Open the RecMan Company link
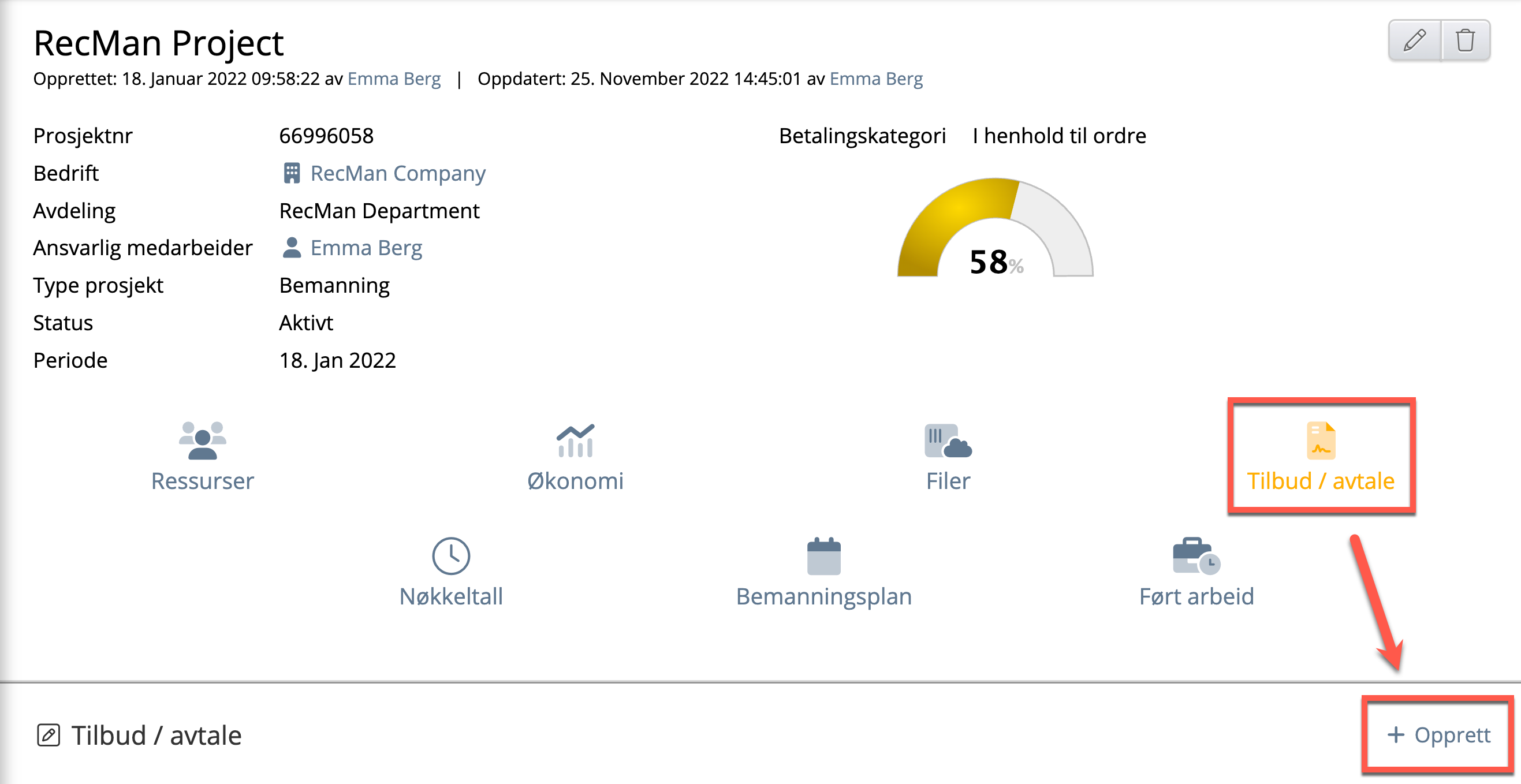The height and width of the screenshot is (784, 1521). (398, 173)
